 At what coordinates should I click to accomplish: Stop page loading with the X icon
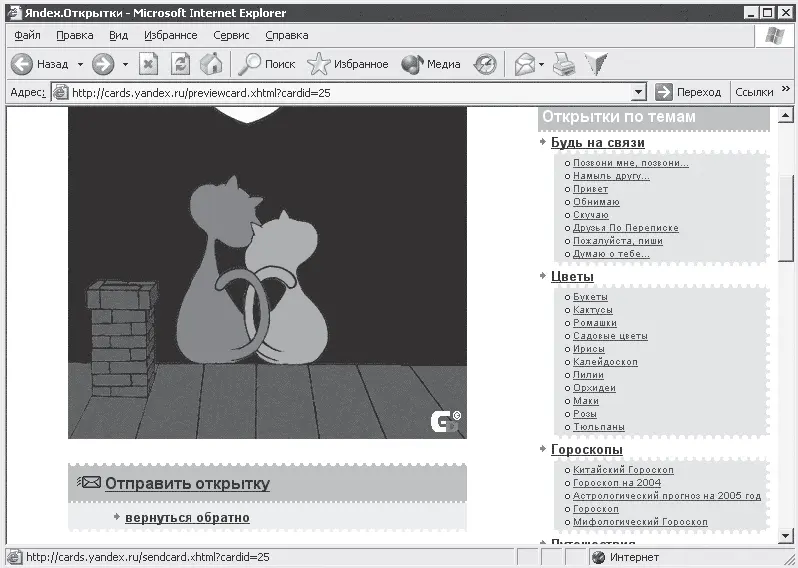148,64
